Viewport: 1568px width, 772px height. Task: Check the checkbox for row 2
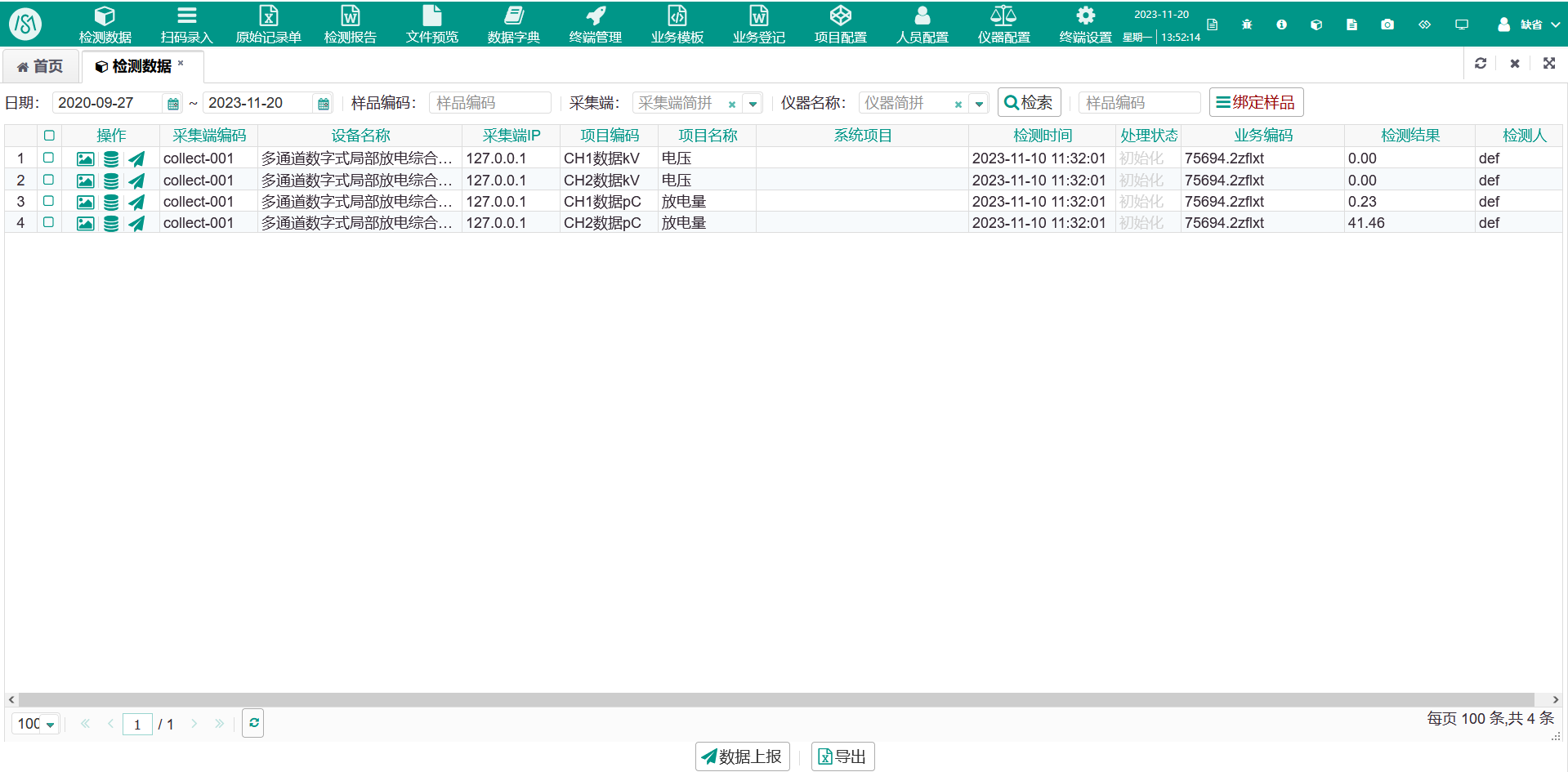click(48, 180)
